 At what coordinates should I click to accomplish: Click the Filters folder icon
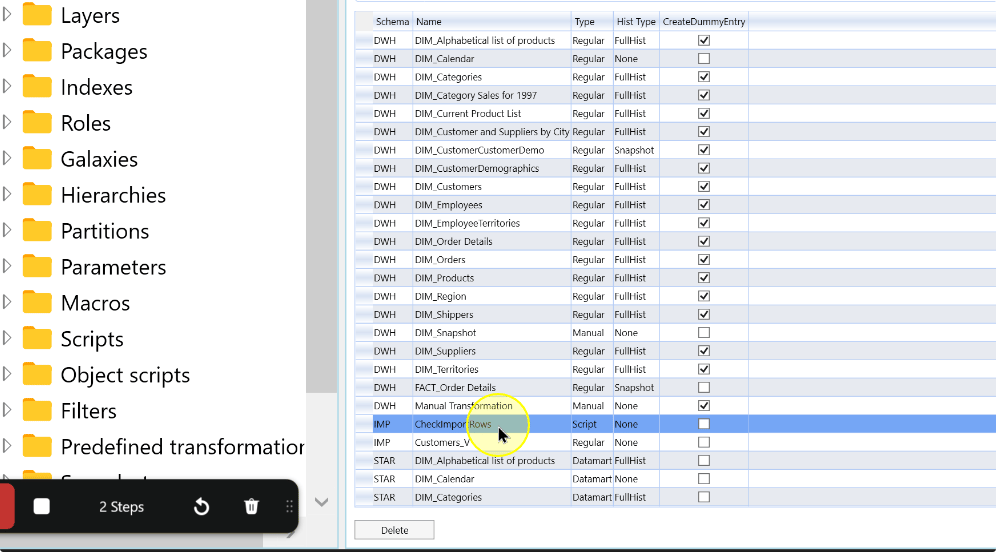37,410
